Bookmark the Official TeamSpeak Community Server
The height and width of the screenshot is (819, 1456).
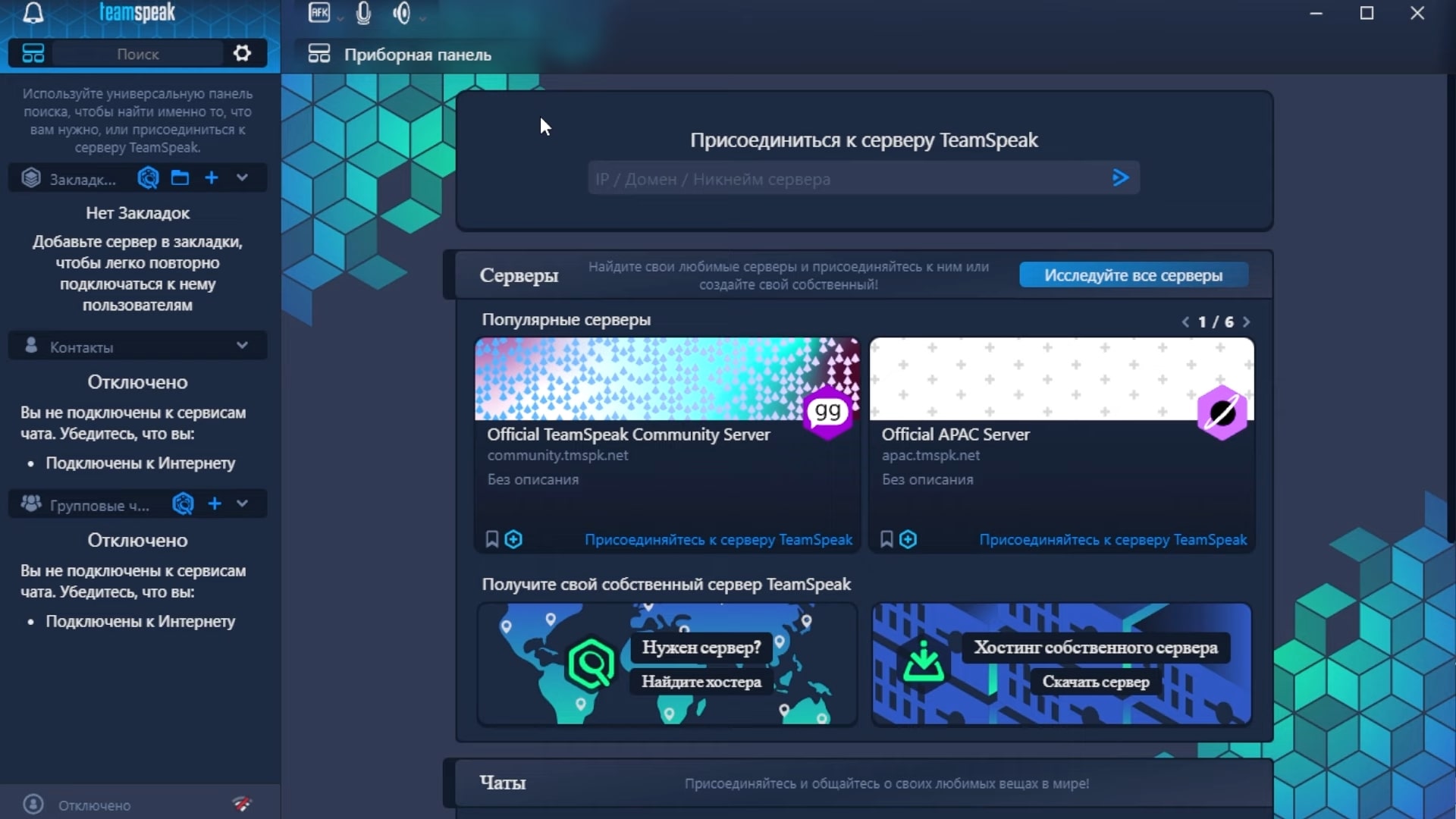492,539
